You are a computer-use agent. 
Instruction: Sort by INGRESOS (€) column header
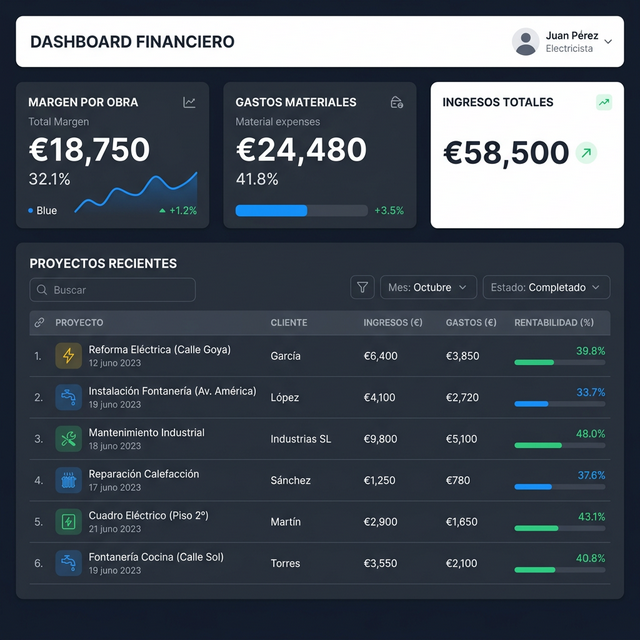[x=393, y=322]
